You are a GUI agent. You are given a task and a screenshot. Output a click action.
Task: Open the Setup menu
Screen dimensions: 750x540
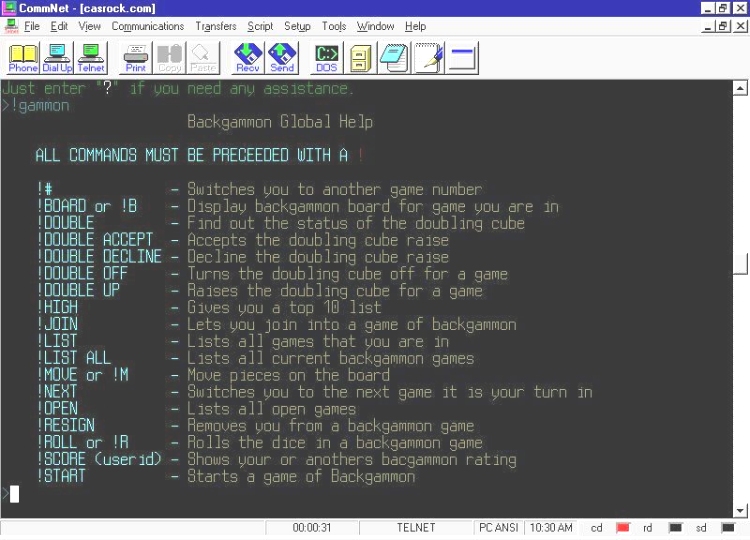297,26
